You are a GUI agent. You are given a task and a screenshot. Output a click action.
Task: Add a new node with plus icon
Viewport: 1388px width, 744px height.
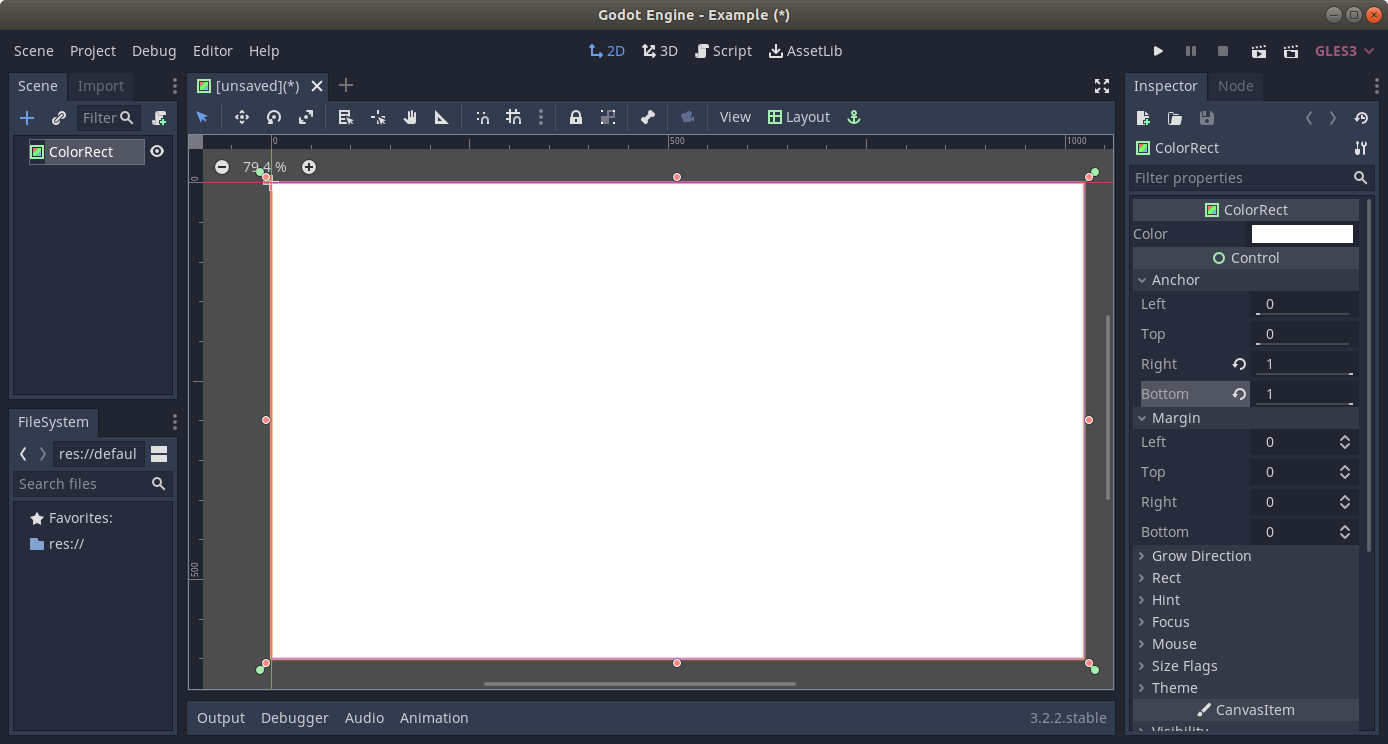[27, 118]
